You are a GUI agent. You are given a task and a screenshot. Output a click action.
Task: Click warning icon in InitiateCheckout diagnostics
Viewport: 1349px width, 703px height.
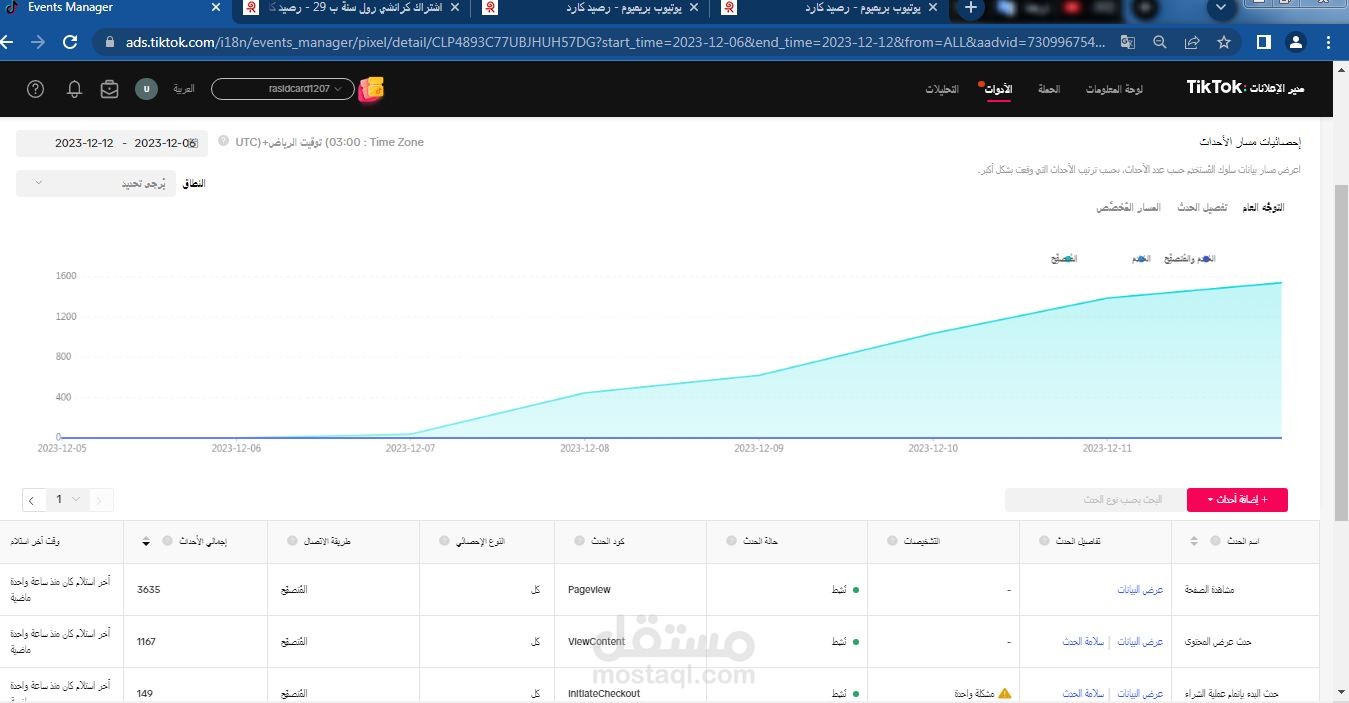tap(1005, 693)
